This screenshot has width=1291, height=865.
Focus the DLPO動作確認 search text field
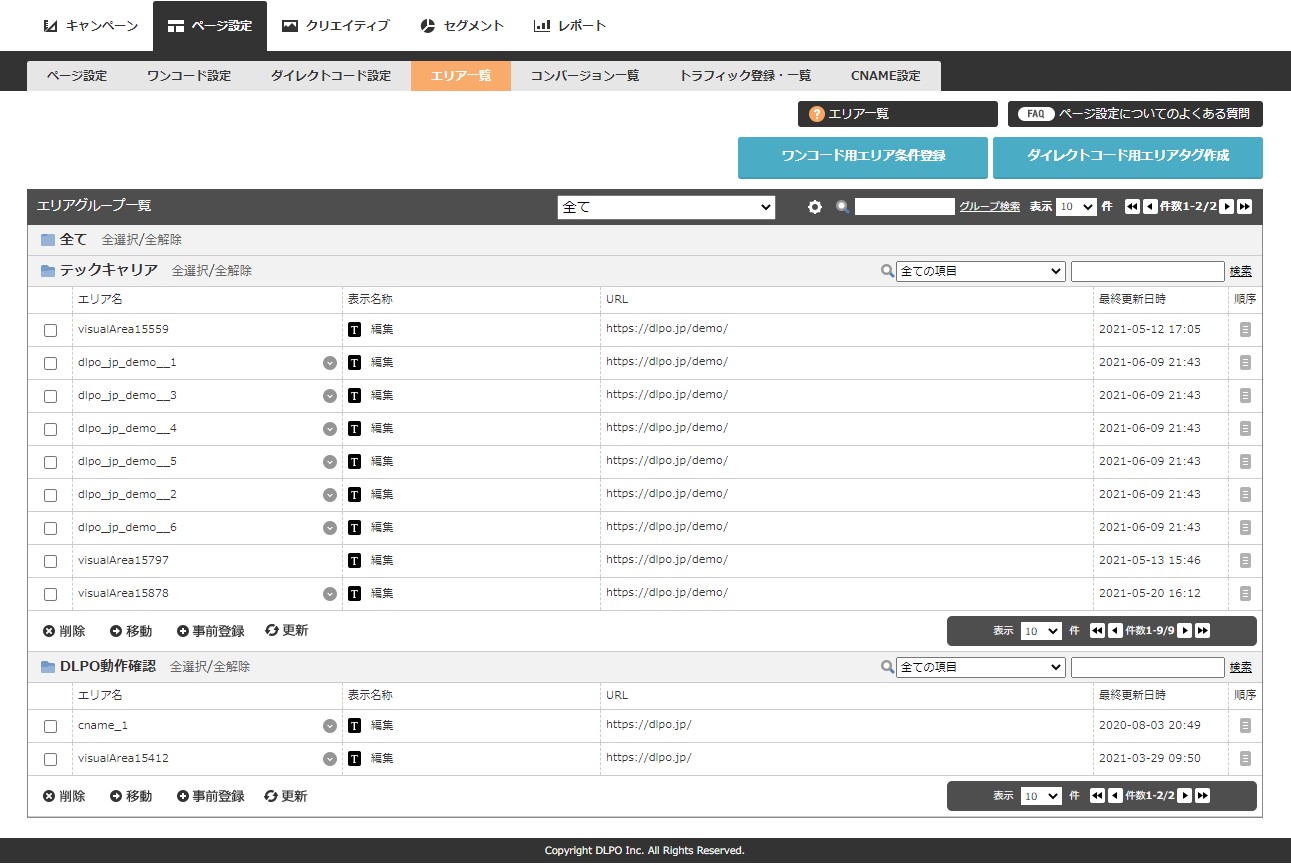click(1148, 667)
